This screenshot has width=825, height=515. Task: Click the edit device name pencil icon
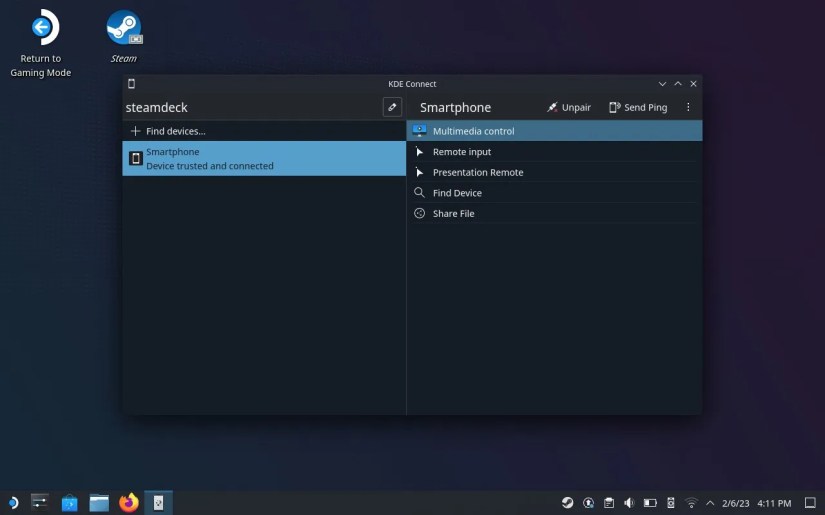(392, 107)
